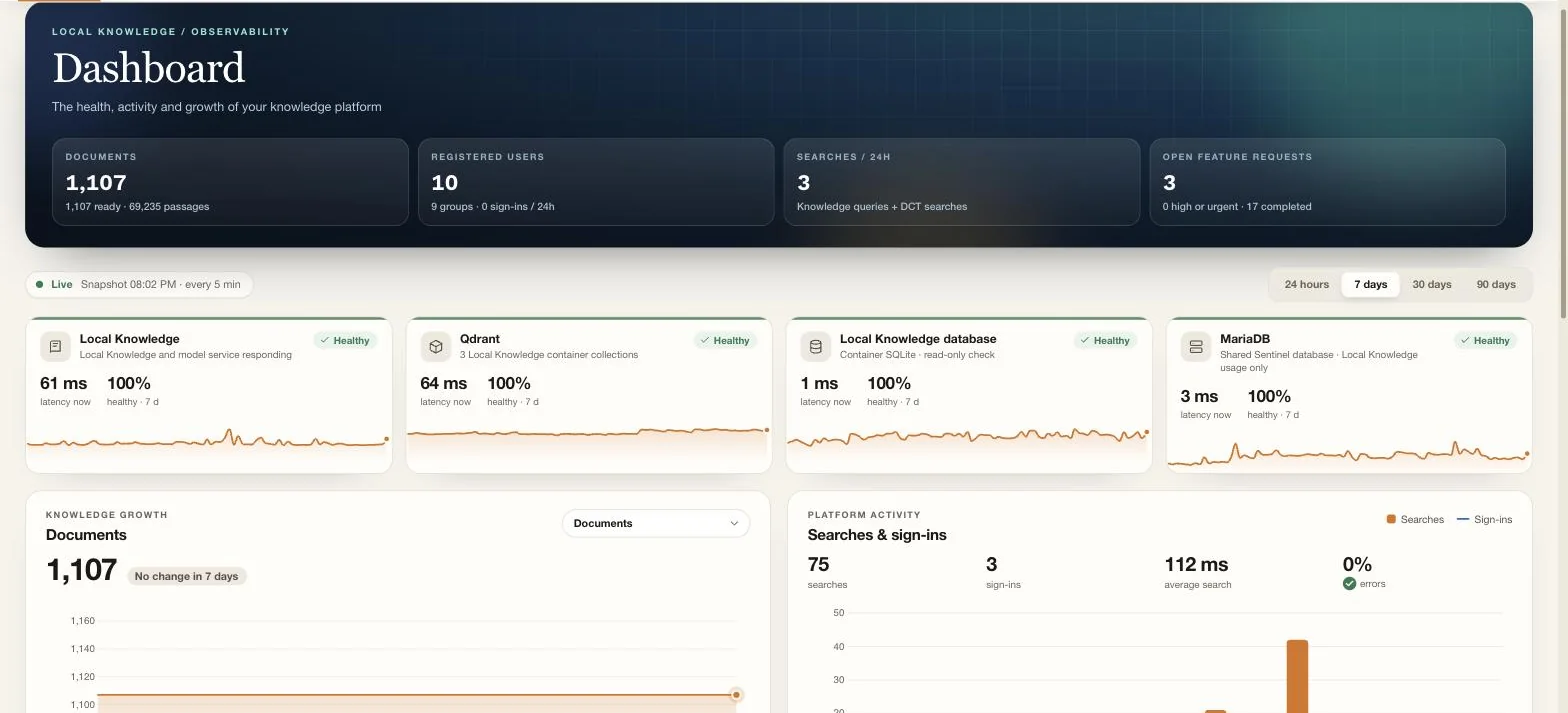Click '3 Local Knowledge container collections' text

(x=549, y=355)
